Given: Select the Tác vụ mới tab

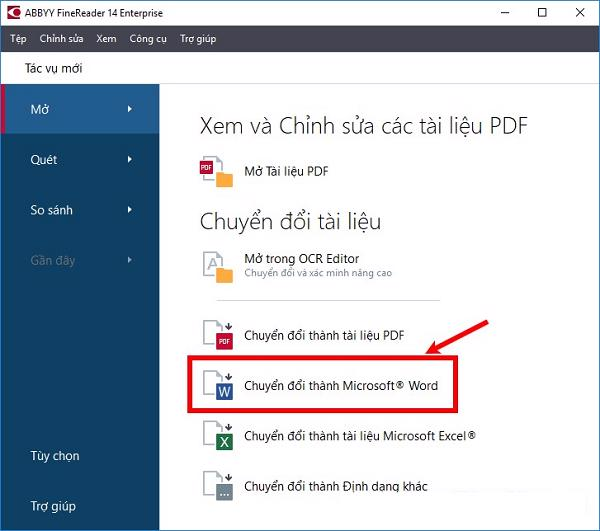Looking at the screenshot, I should pos(53,68).
